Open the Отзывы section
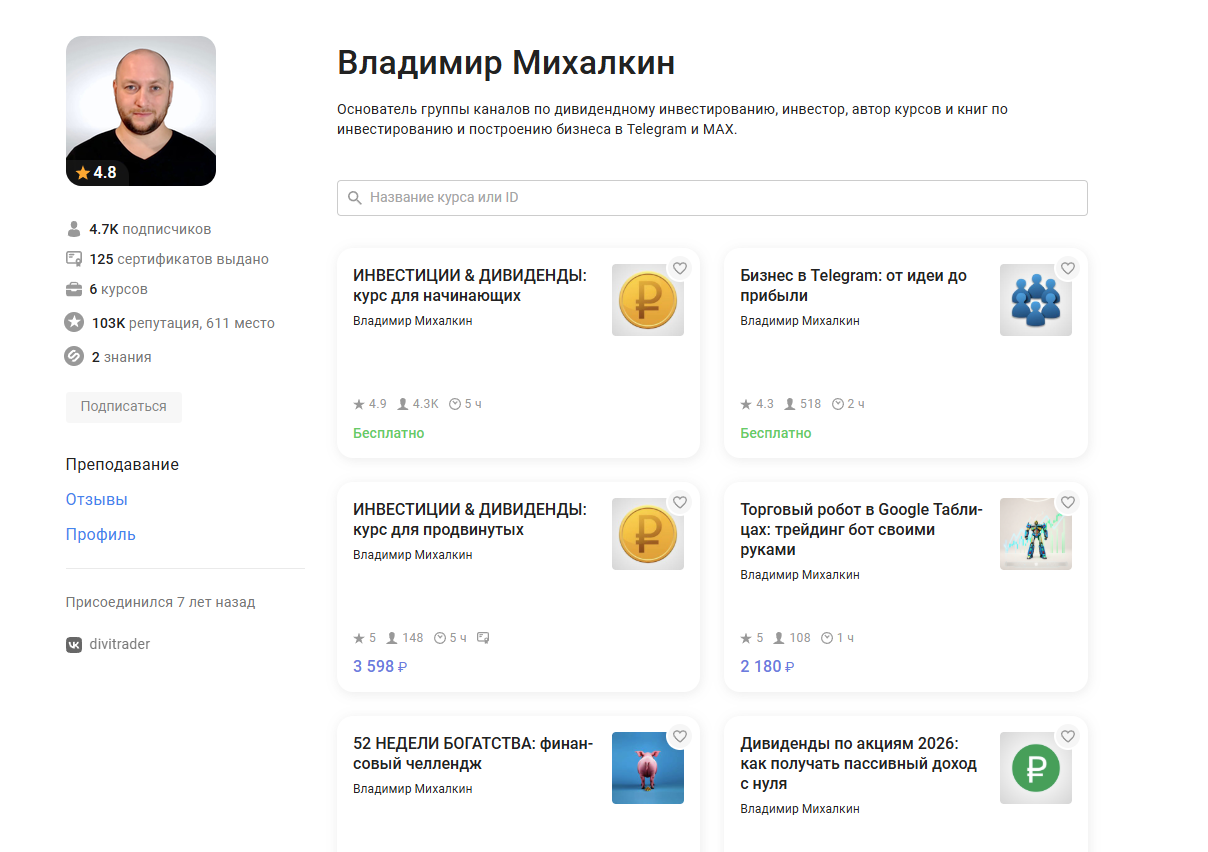The width and height of the screenshot is (1208, 852). (97, 500)
